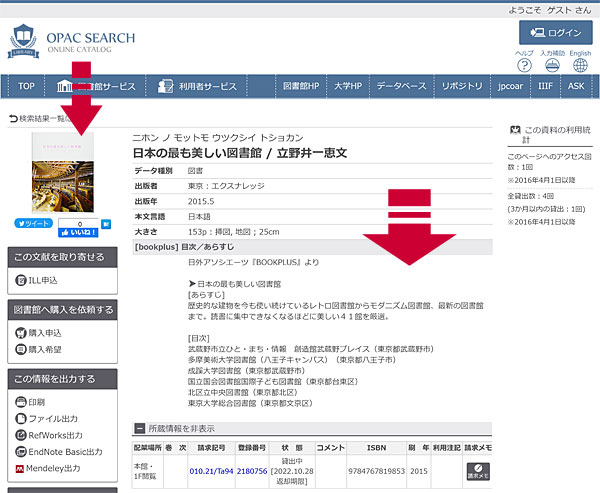
Task: Click the この情報を出力する panel header
Action: [x=62, y=379]
